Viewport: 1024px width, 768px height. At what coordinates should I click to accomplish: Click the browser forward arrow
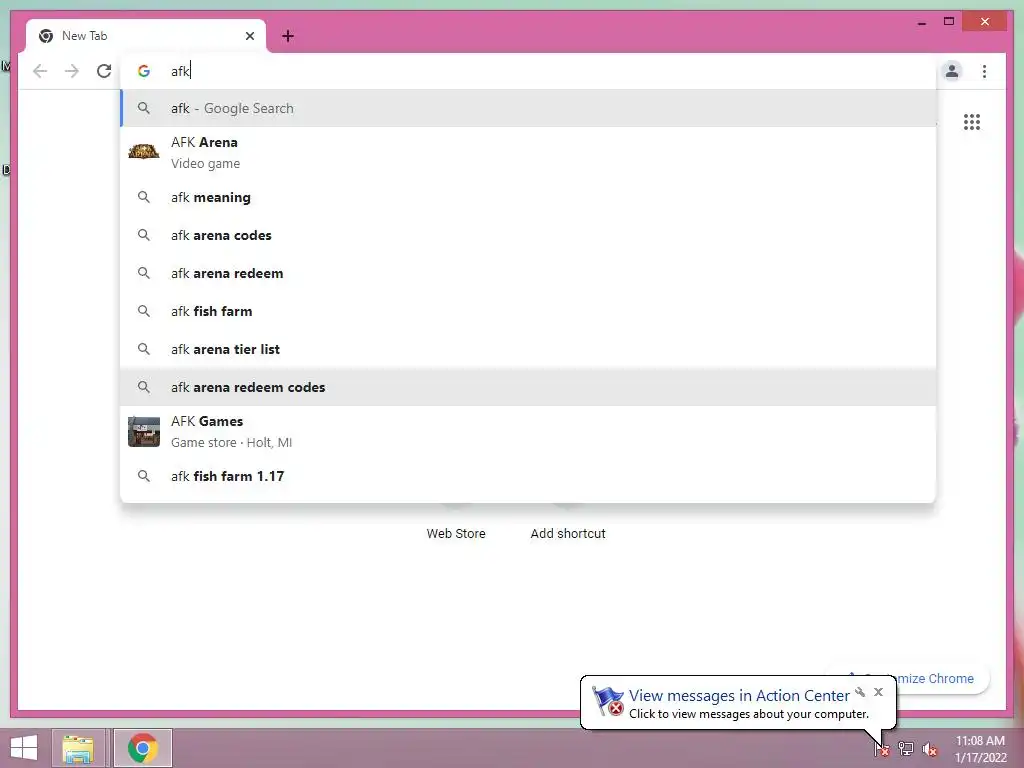(72, 71)
